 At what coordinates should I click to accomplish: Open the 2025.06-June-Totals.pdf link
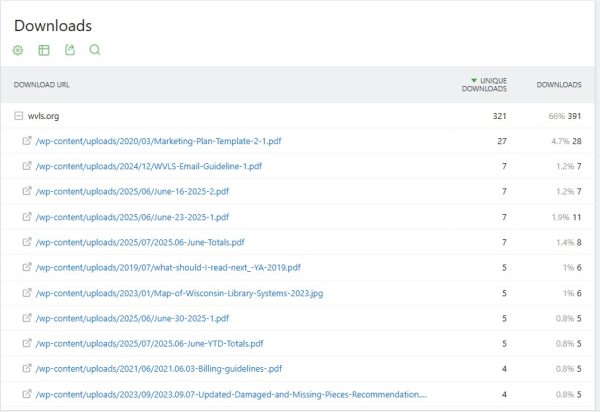[x=140, y=243]
